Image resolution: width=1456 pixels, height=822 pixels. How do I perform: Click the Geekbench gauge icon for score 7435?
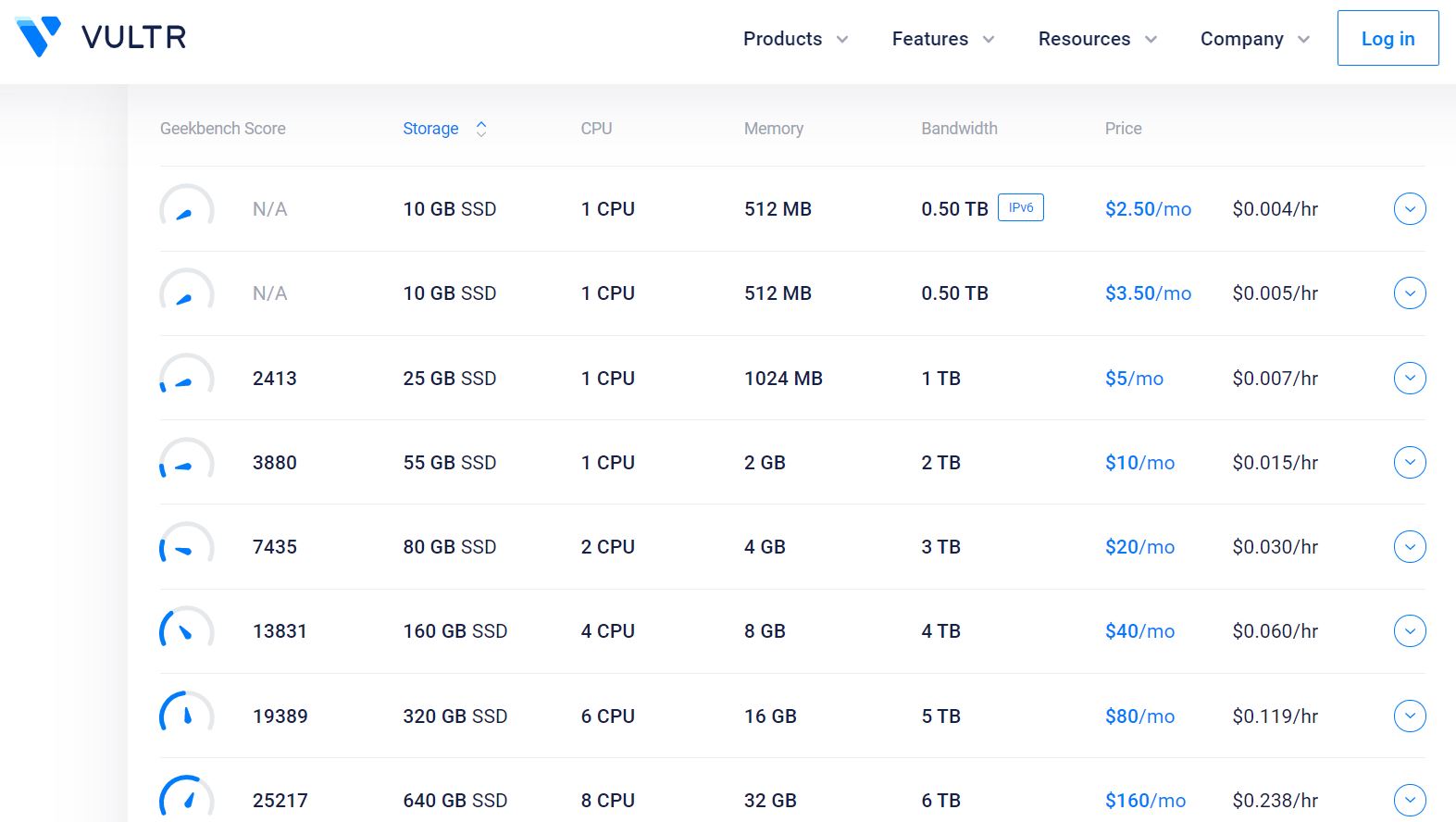click(186, 547)
